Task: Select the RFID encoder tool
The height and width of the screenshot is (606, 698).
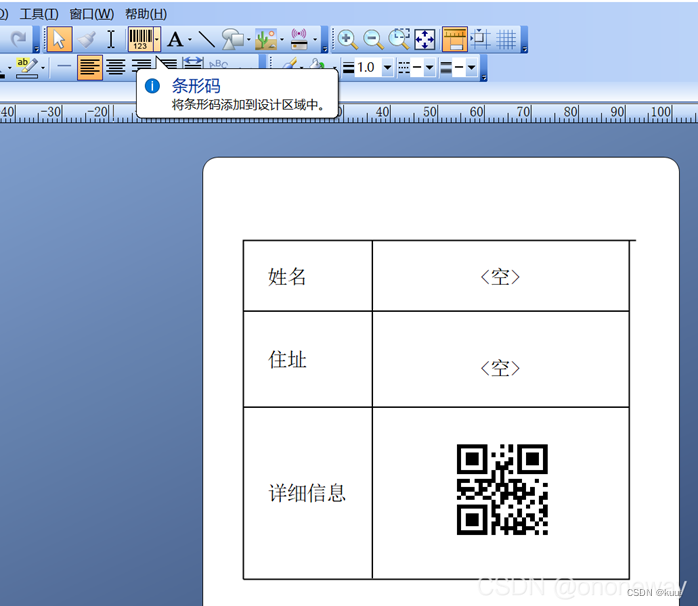Action: click(x=299, y=39)
